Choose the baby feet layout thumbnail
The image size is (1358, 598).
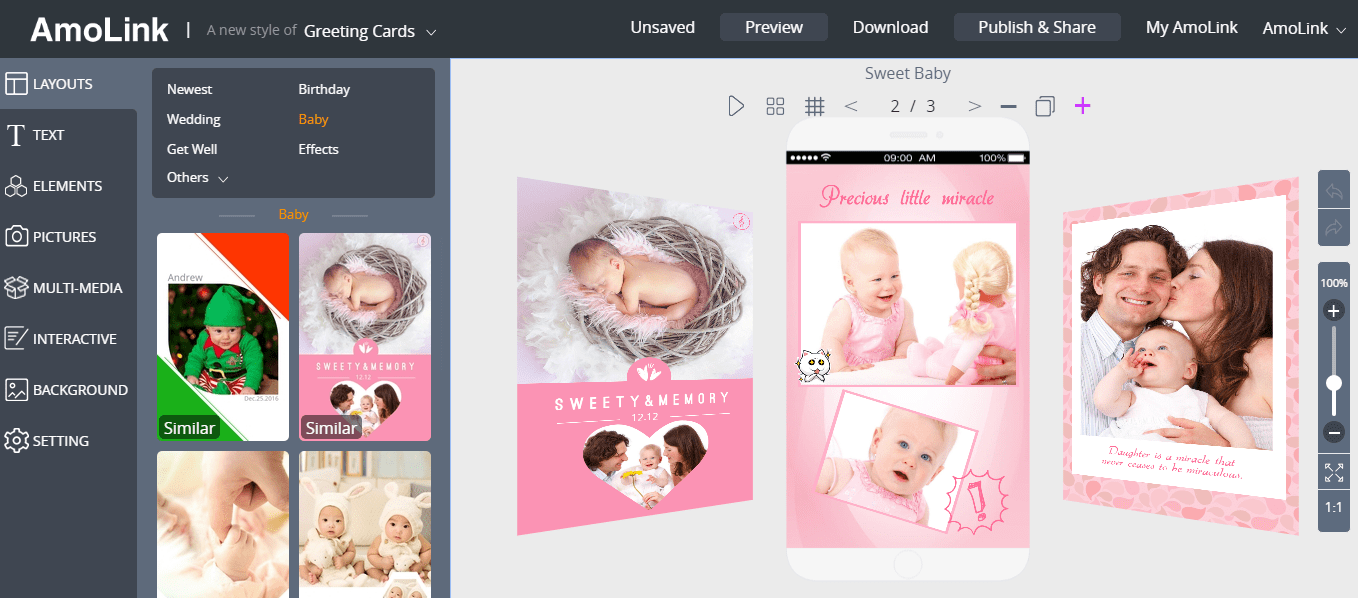point(223,524)
